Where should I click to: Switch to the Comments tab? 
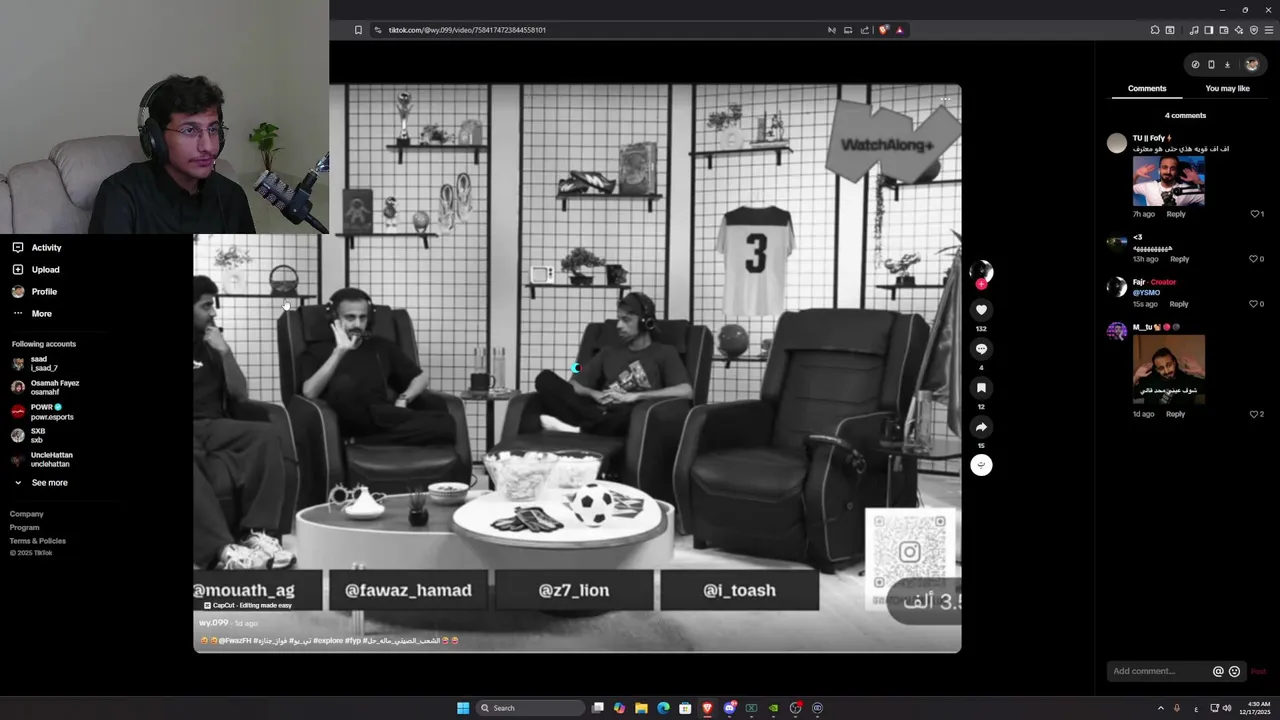coord(1147,89)
